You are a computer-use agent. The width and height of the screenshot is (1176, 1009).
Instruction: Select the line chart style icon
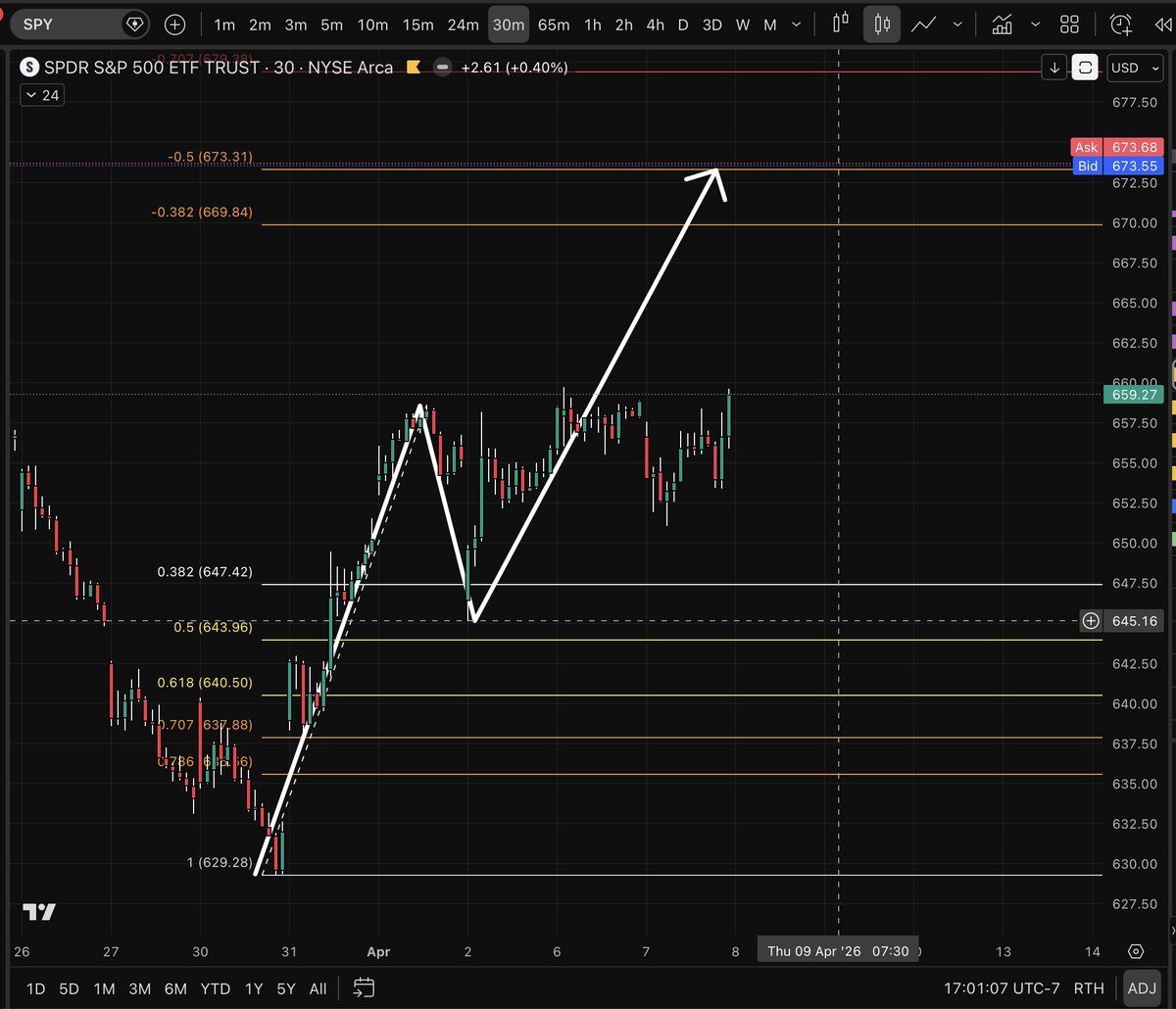tap(922, 24)
